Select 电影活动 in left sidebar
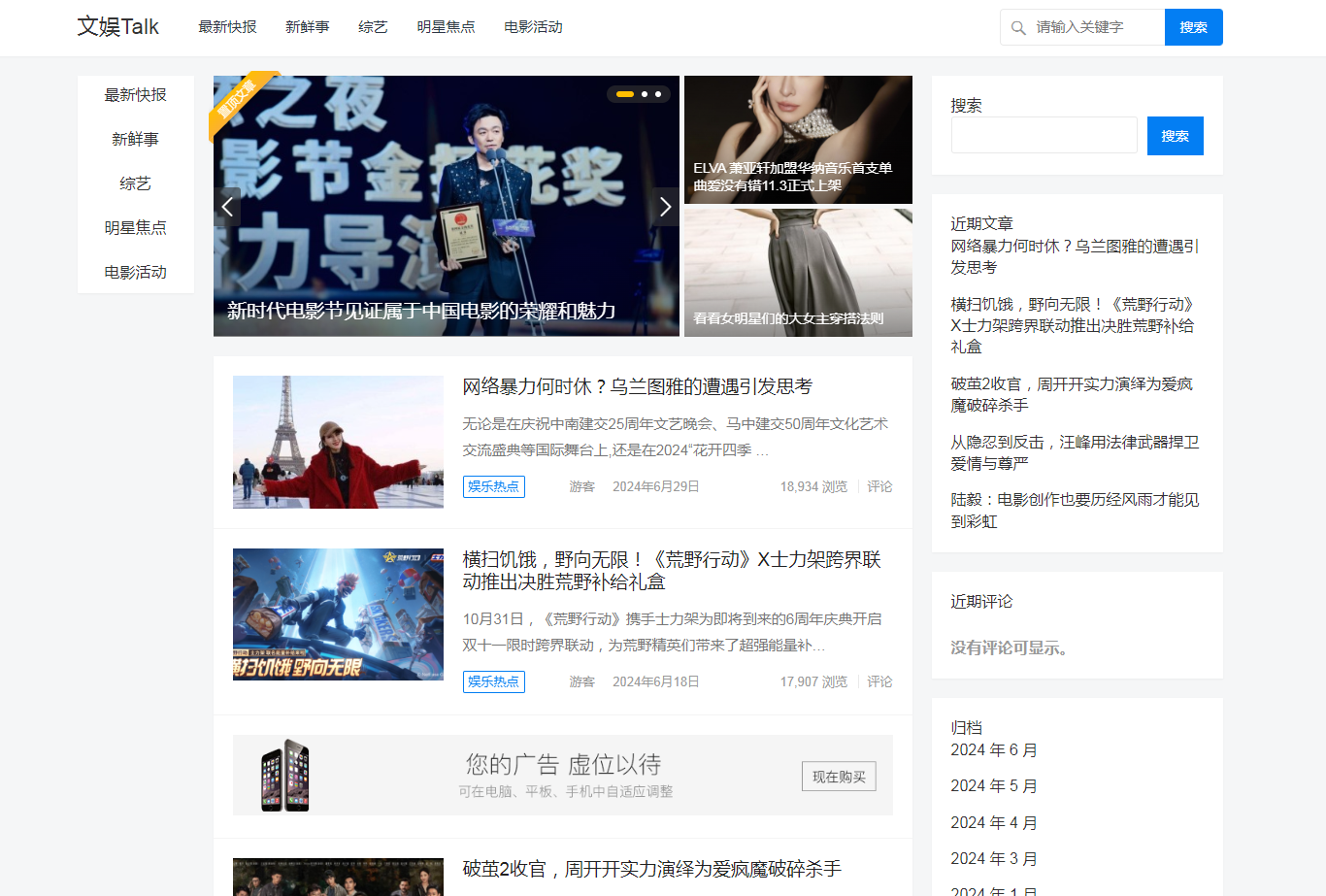Image resolution: width=1326 pixels, height=896 pixels. (x=136, y=273)
